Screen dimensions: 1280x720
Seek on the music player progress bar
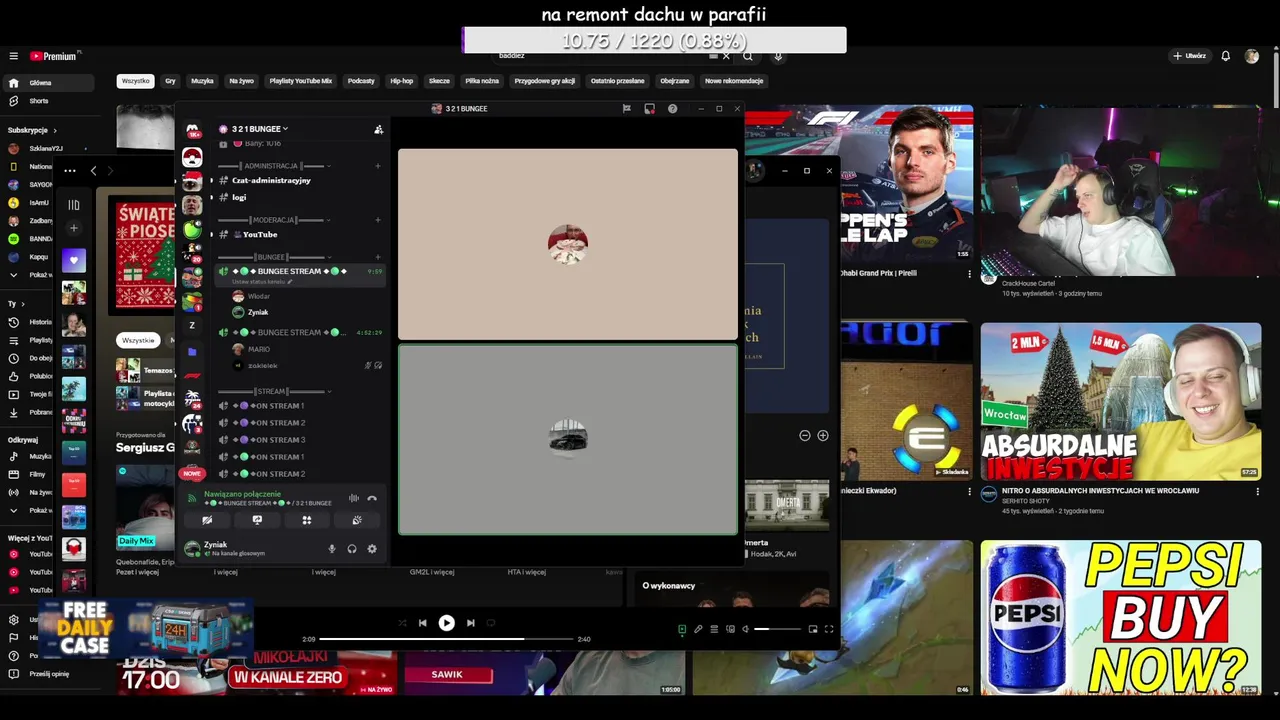446,639
